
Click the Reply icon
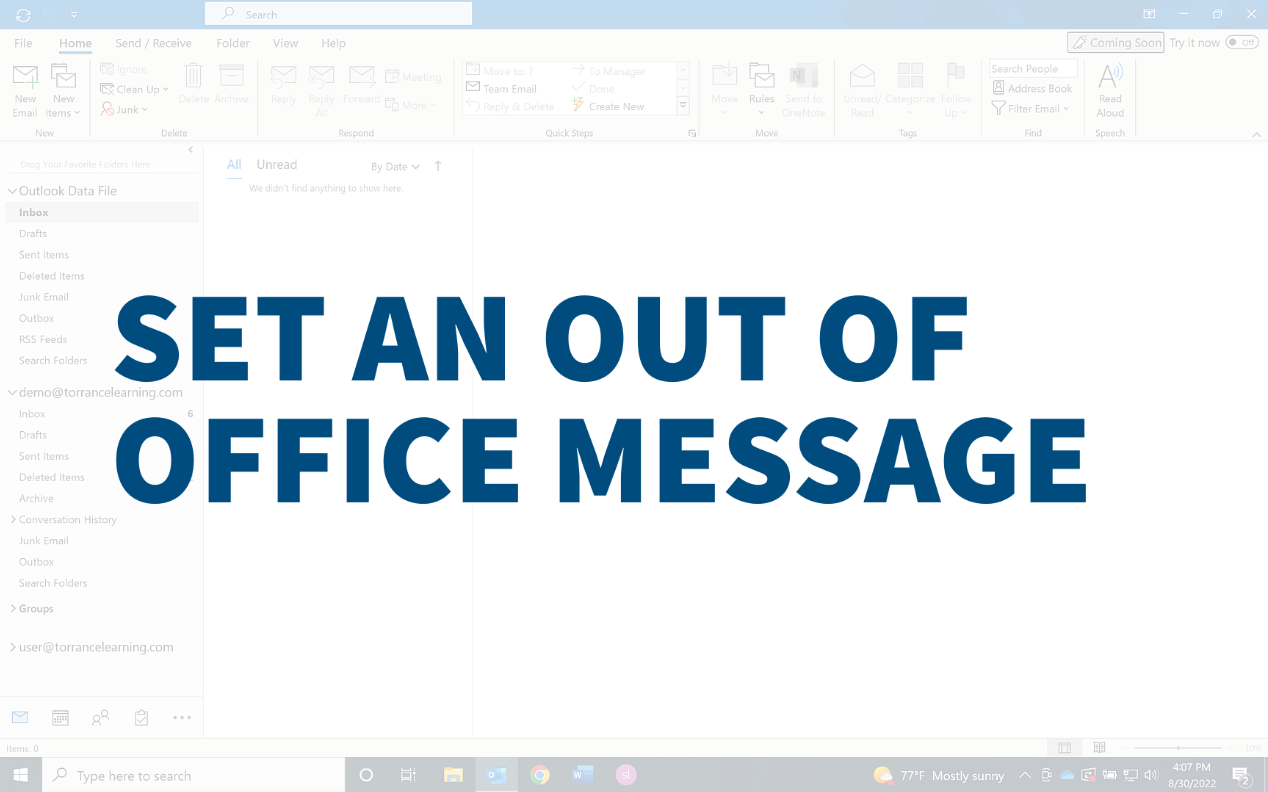284,77
